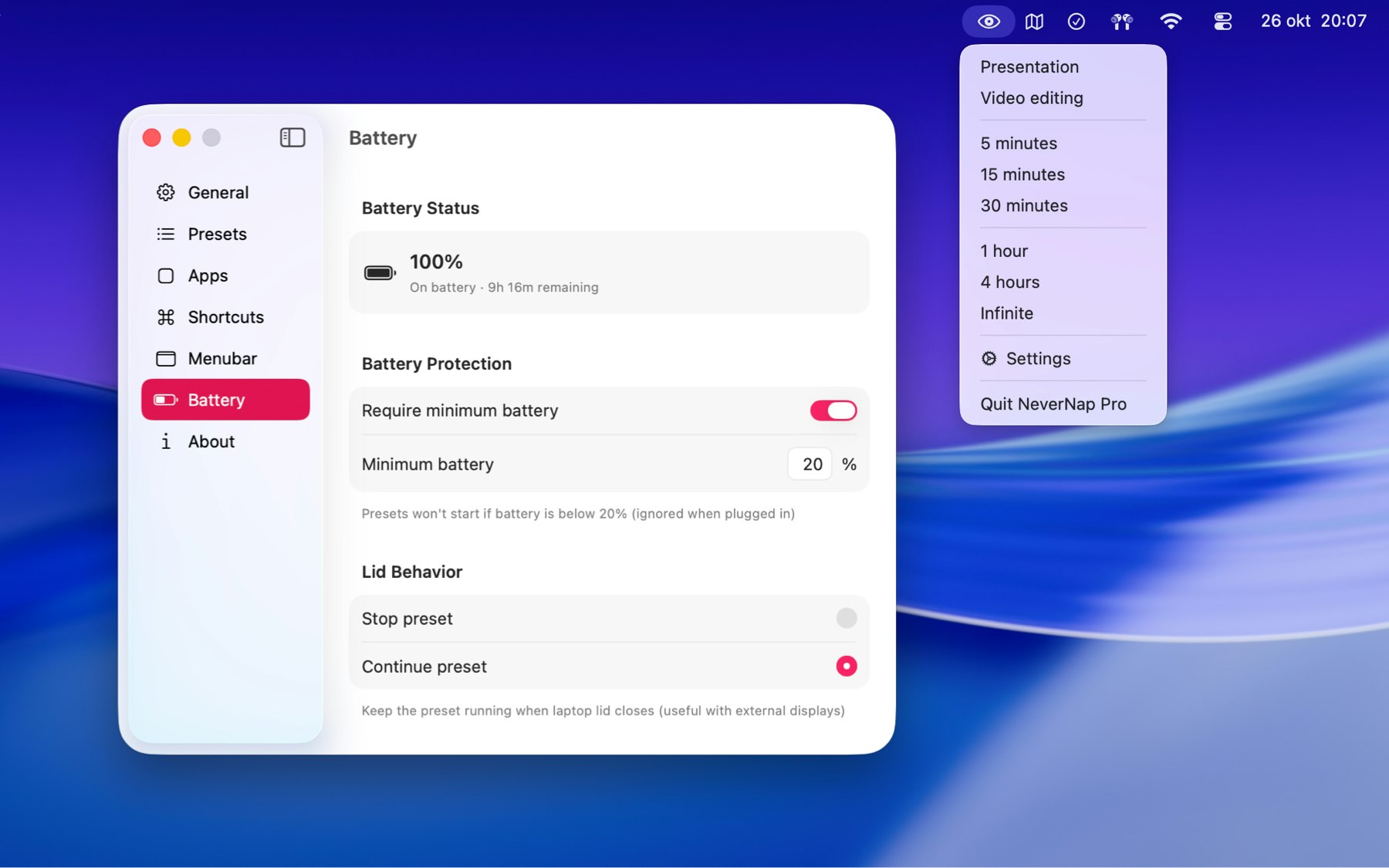Select the Presentation preset

click(1029, 66)
